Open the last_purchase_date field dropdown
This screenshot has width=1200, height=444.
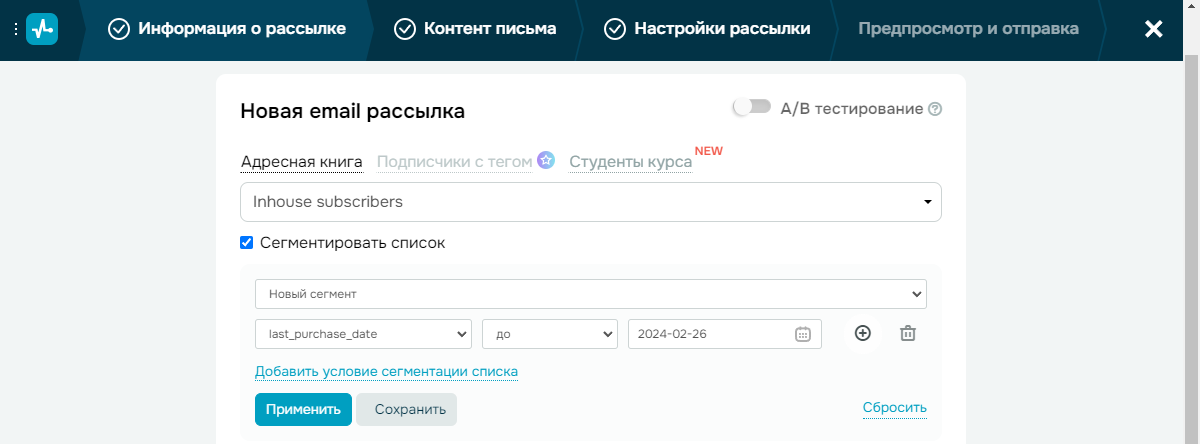[363, 334]
